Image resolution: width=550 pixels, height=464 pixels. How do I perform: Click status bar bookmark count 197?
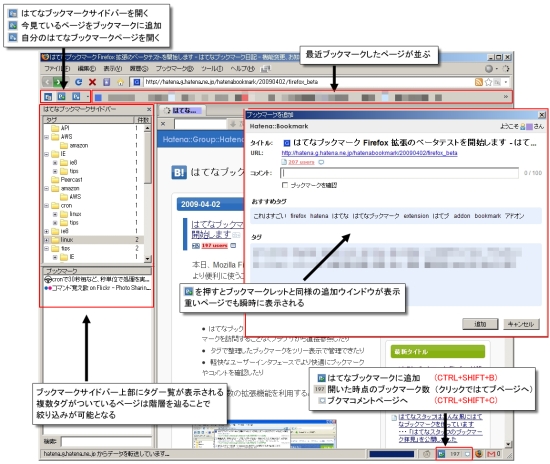pyautogui.click(x=455, y=454)
